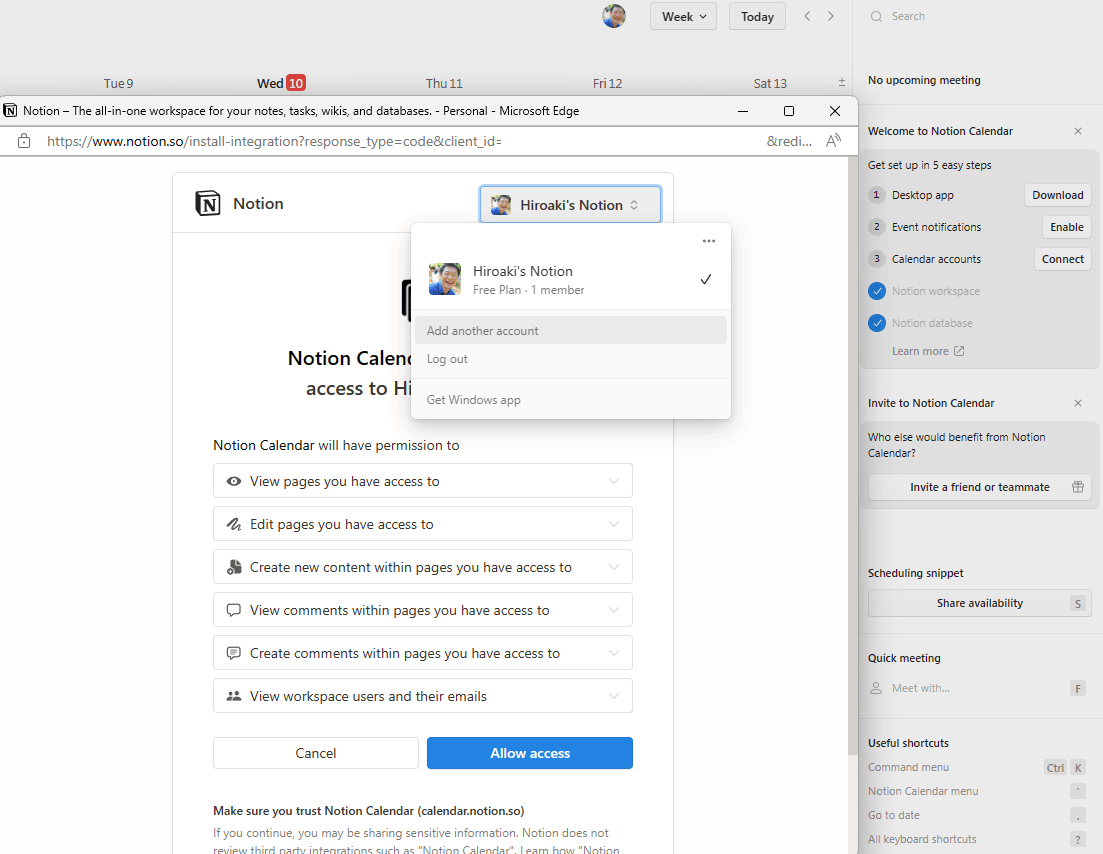
Task: Expand View workspace users and their emails
Action: point(423,696)
